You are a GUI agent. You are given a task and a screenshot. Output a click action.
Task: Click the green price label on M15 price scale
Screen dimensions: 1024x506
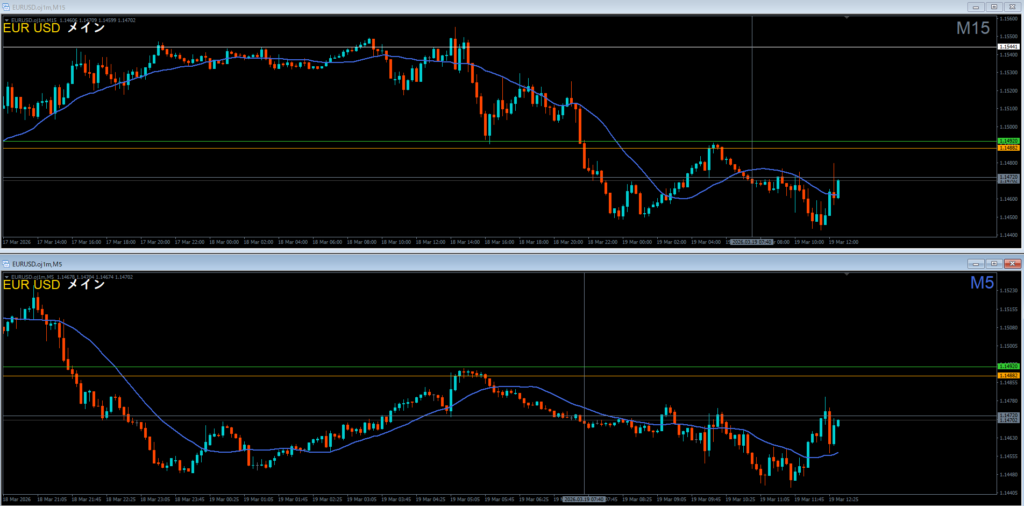click(x=1008, y=141)
